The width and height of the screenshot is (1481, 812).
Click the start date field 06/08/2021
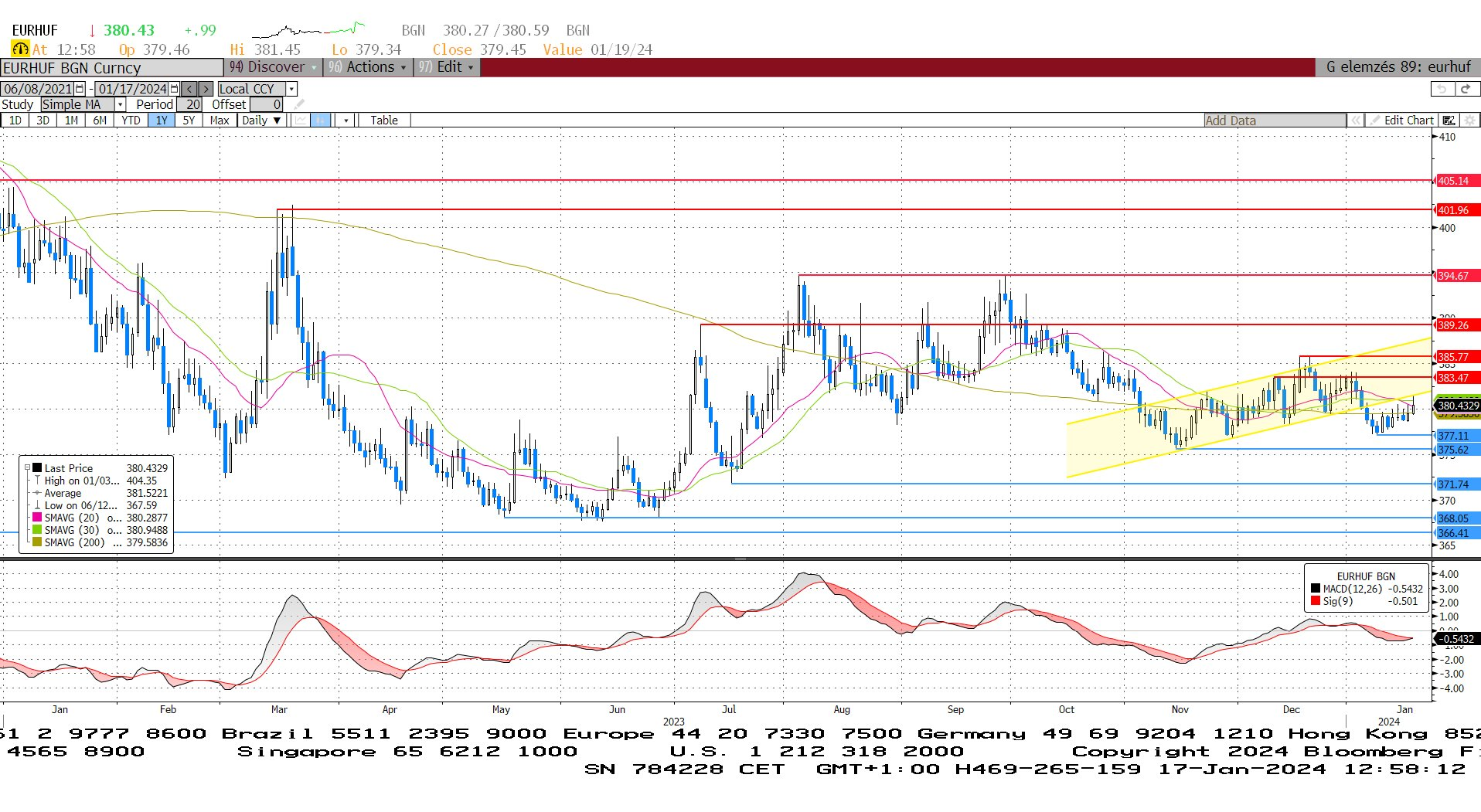[38, 89]
